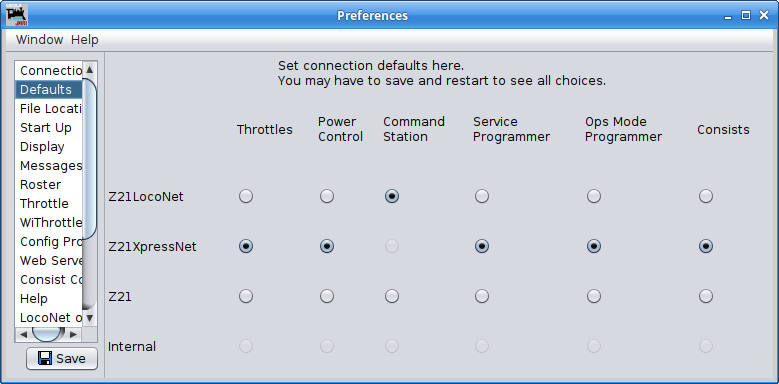Select Z21LocoNet for Throttles
779x384 pixels.
pyautogui.click(x=245, y=197)
